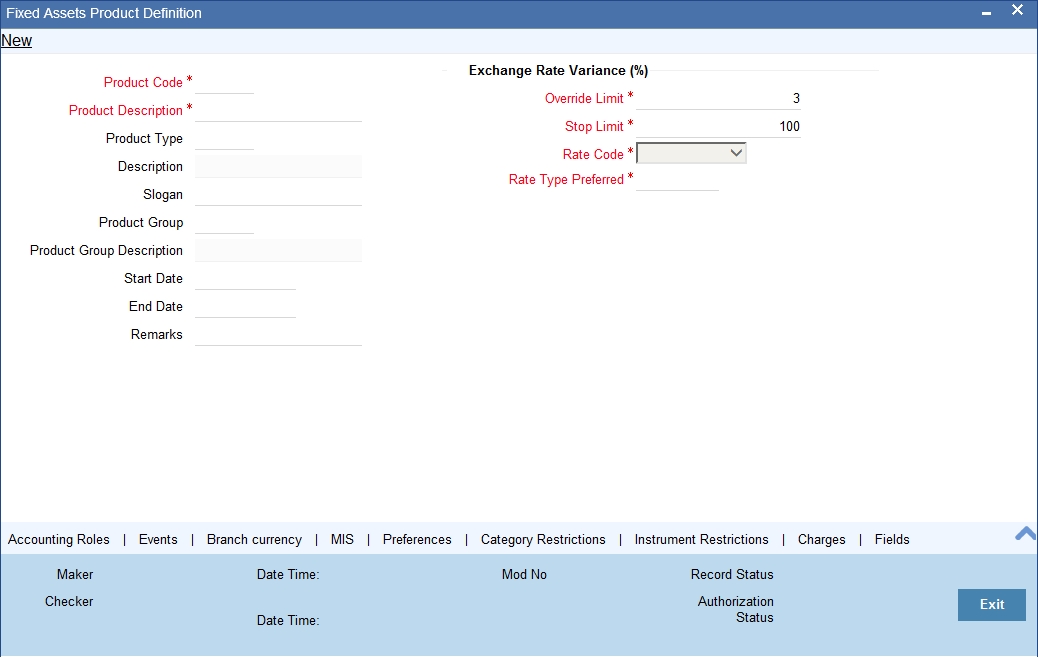The image size is (1038, 658).
Task: Focus the End Date input field
Action: tap(246, 306)
